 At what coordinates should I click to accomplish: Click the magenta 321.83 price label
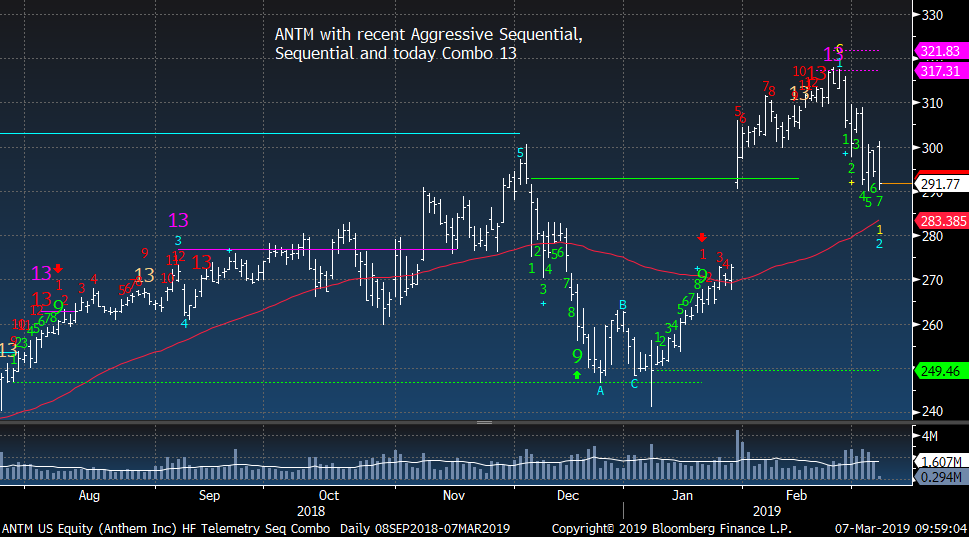[x=941, y=51]
